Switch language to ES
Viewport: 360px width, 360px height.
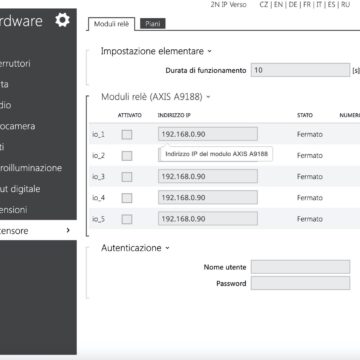point(331,5)
